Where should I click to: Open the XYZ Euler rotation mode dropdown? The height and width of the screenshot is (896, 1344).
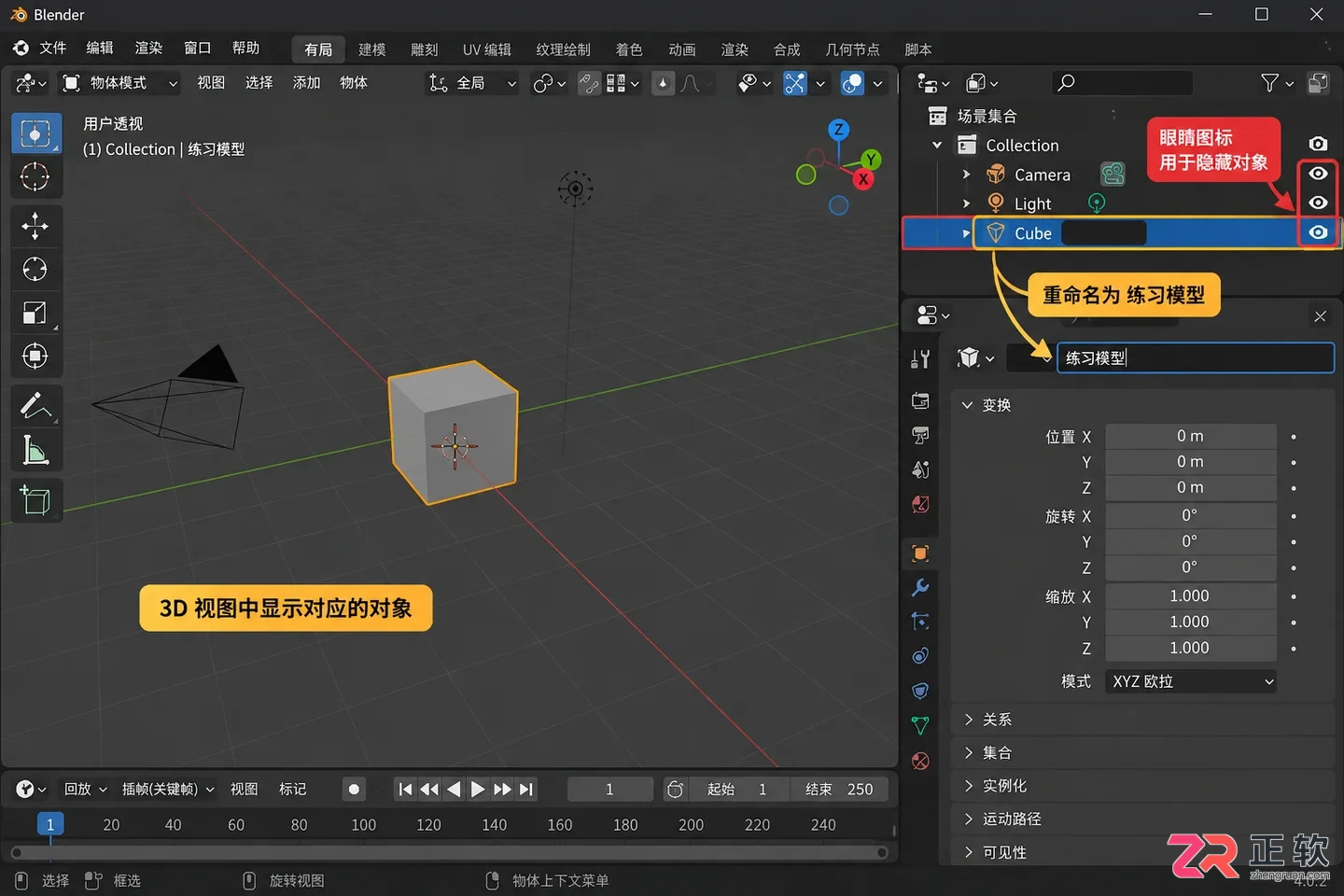click(x=1190, y=681)
